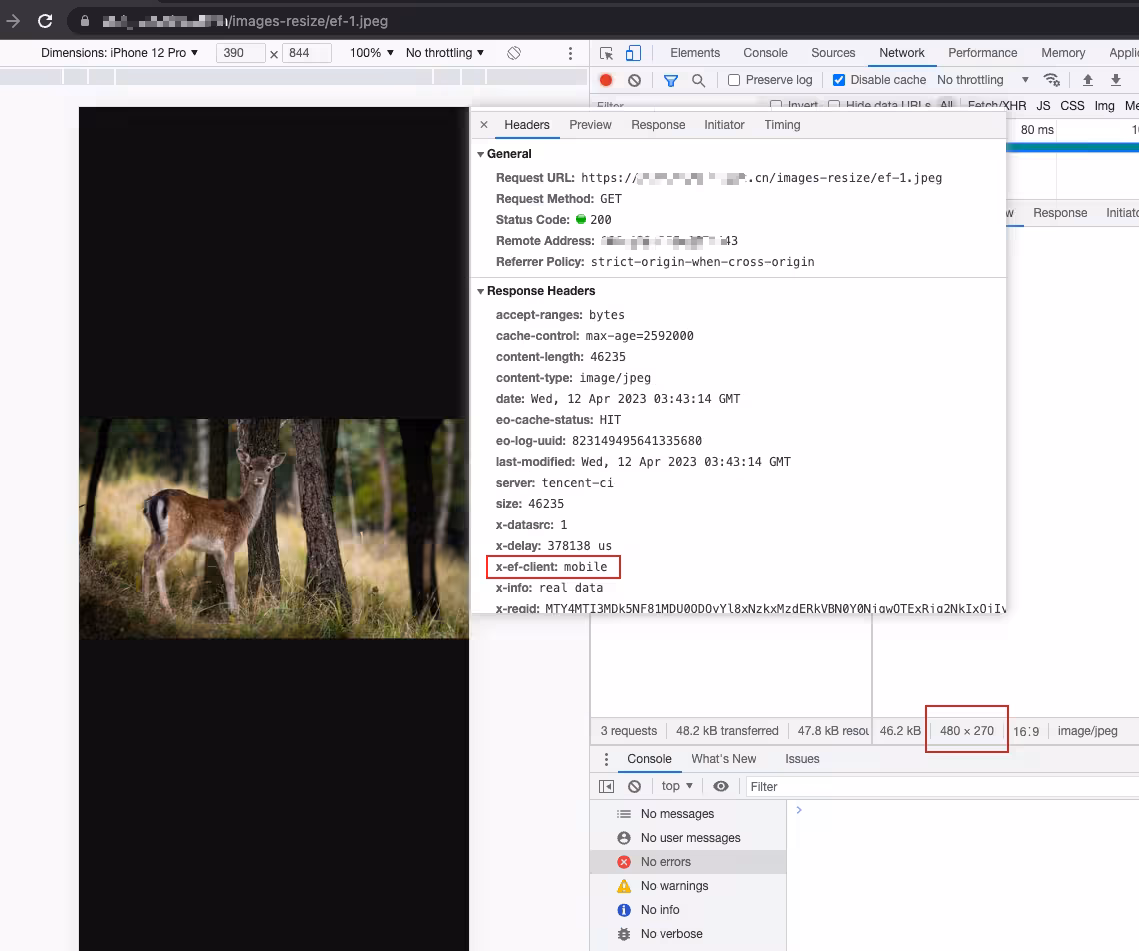Switch to the Timing tab
This screenshot has height=951, width=1139.
pos(782,125)
